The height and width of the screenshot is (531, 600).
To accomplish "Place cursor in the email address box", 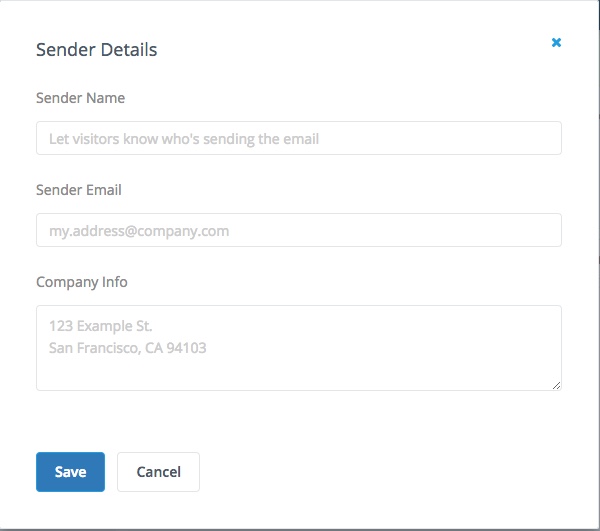I will (298, 231).
